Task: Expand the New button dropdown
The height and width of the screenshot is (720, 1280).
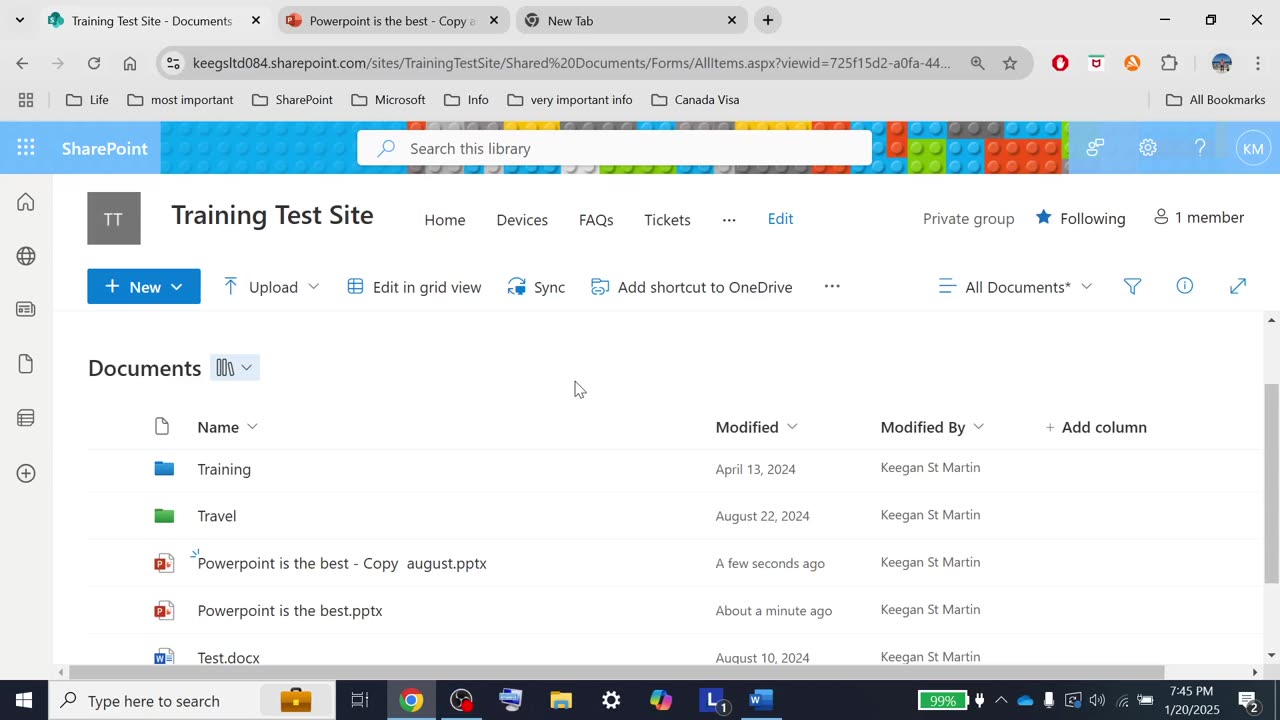Action: (176, 287)
